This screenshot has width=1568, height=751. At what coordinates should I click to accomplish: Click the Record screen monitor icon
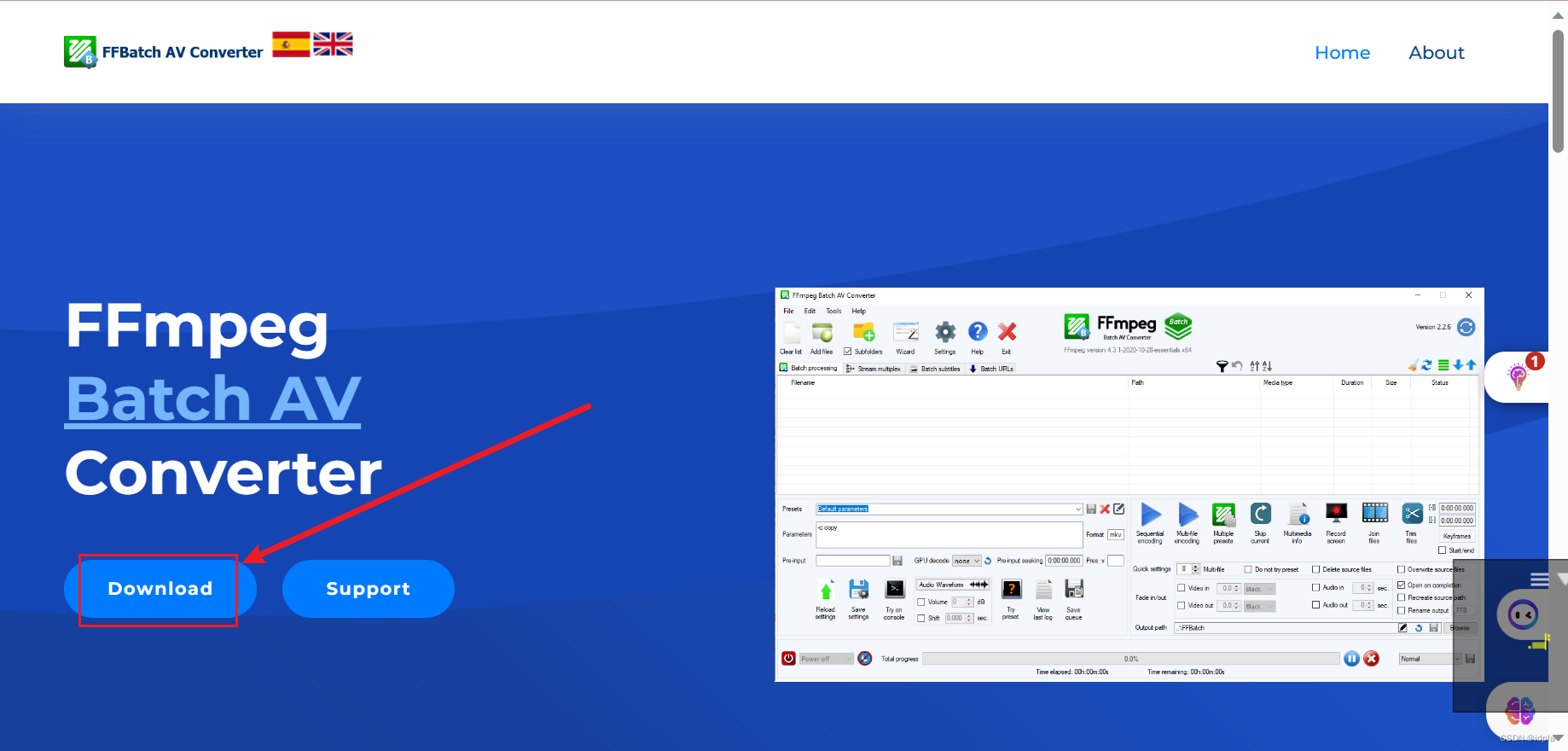1336,513
